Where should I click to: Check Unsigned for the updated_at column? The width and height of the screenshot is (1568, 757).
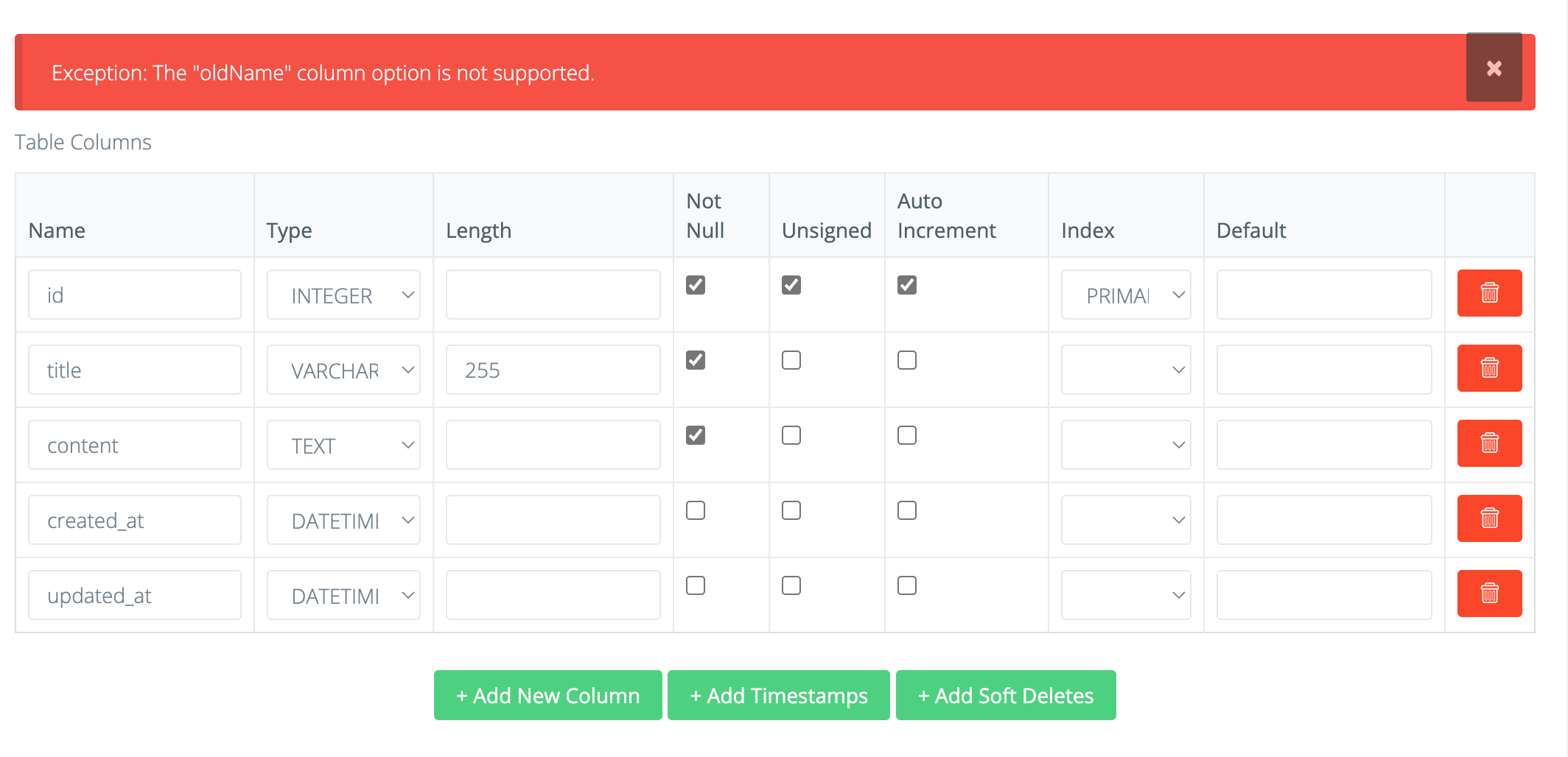pos(791,585)
